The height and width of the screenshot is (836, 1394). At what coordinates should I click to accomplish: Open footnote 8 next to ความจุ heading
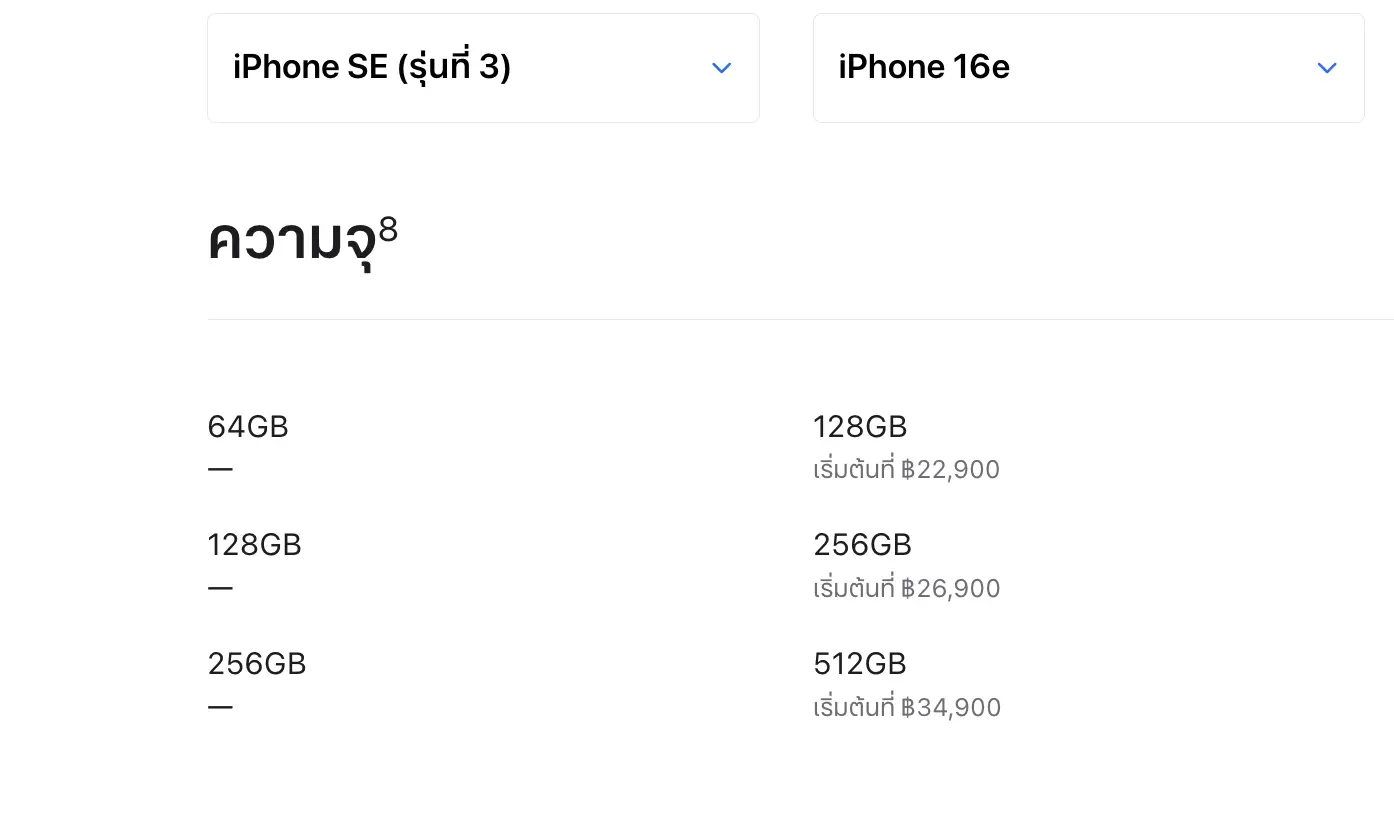(388, 229)
